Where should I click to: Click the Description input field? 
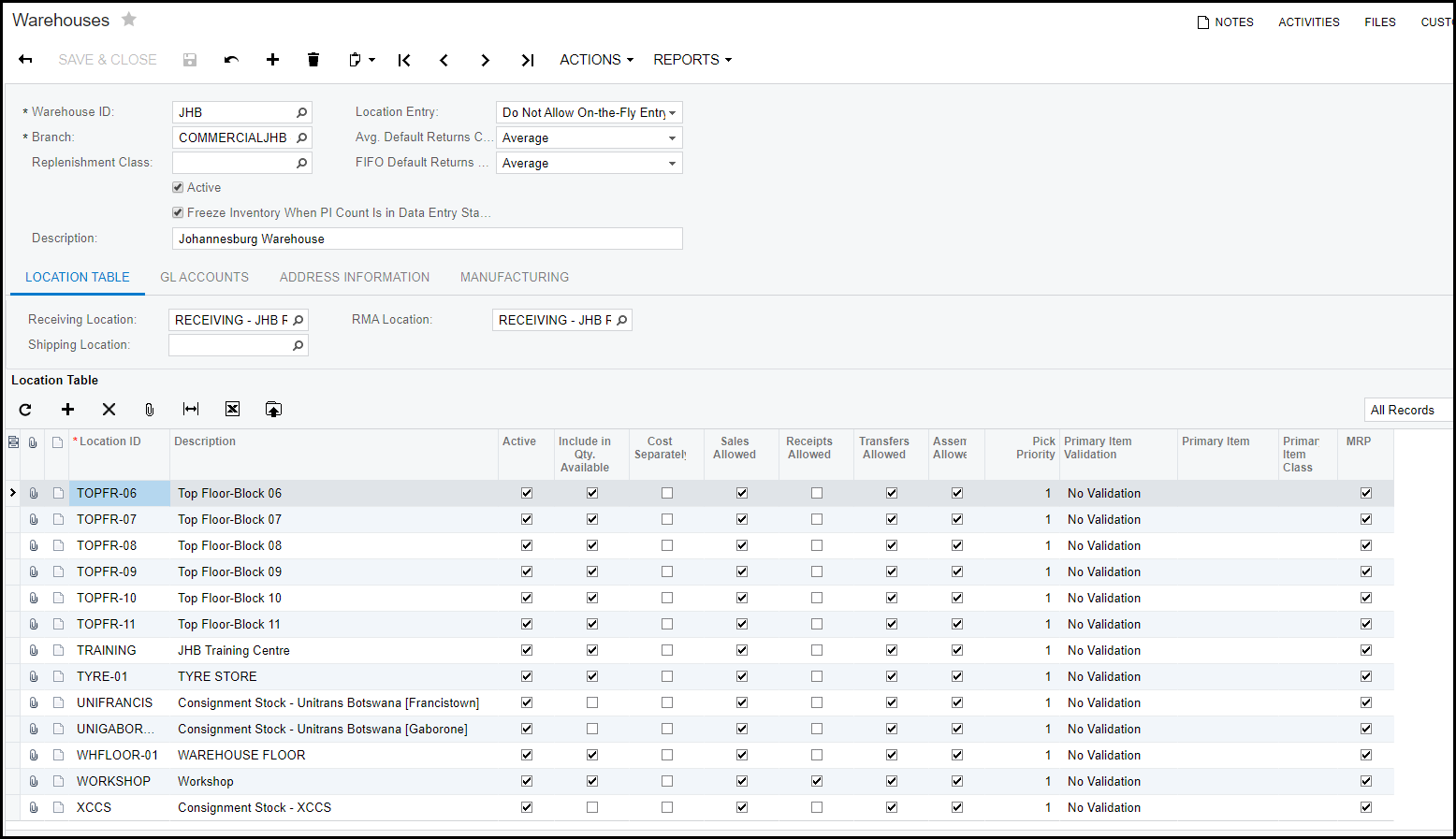click(x=427, y=239)
